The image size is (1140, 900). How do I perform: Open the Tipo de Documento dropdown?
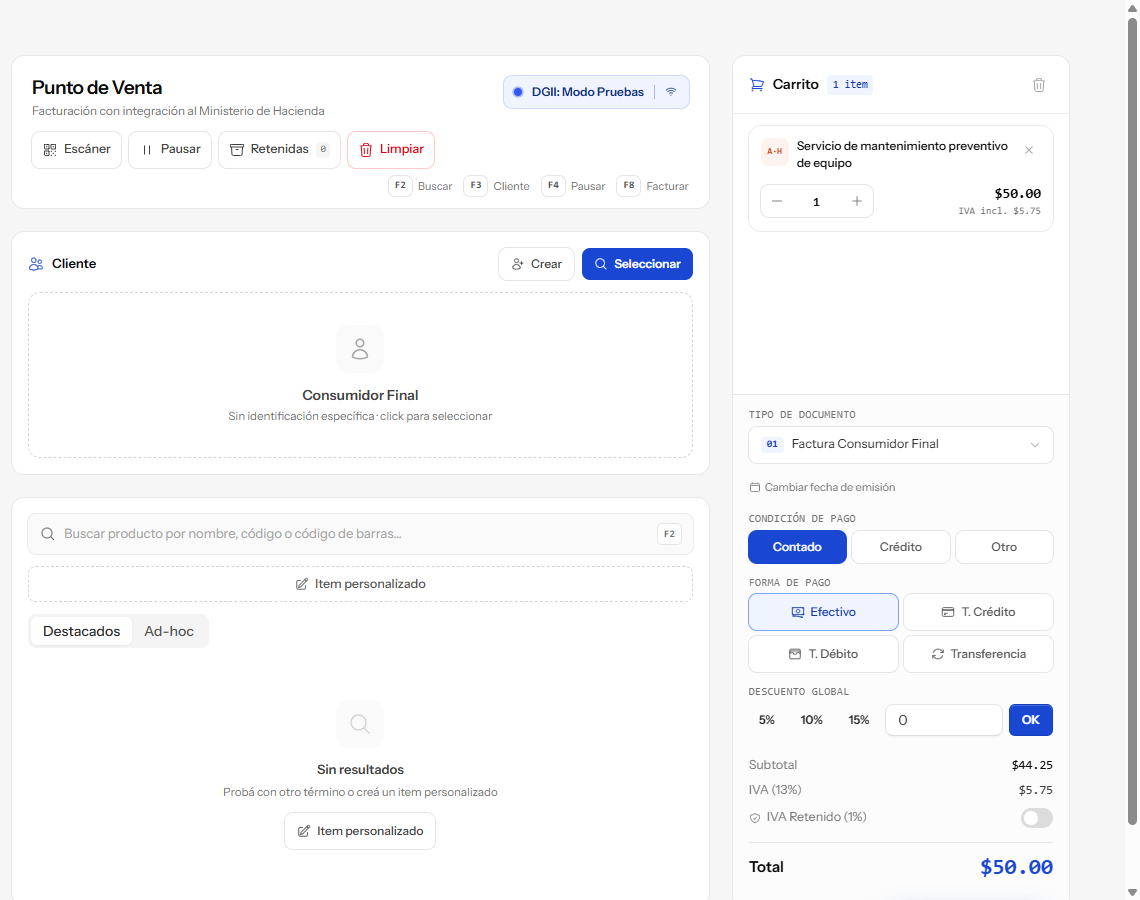coord(901,445)
